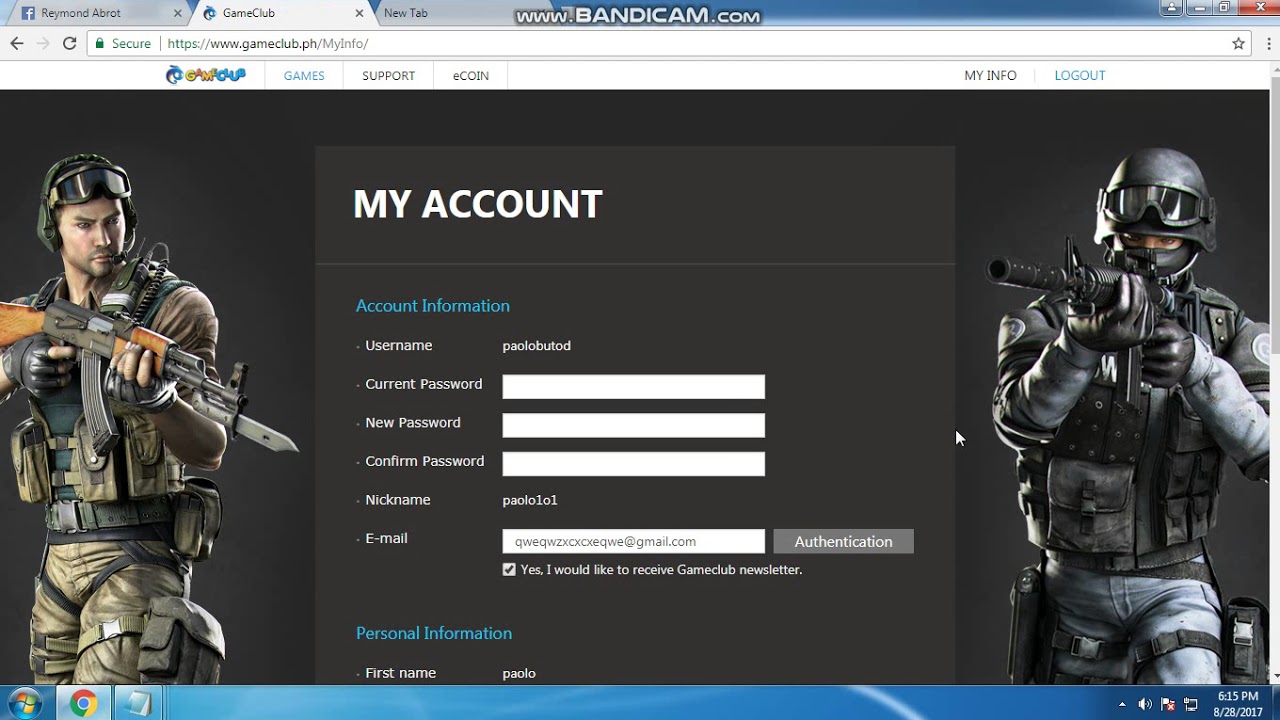Click the scrollbar up arrow

click(1274, 68)
